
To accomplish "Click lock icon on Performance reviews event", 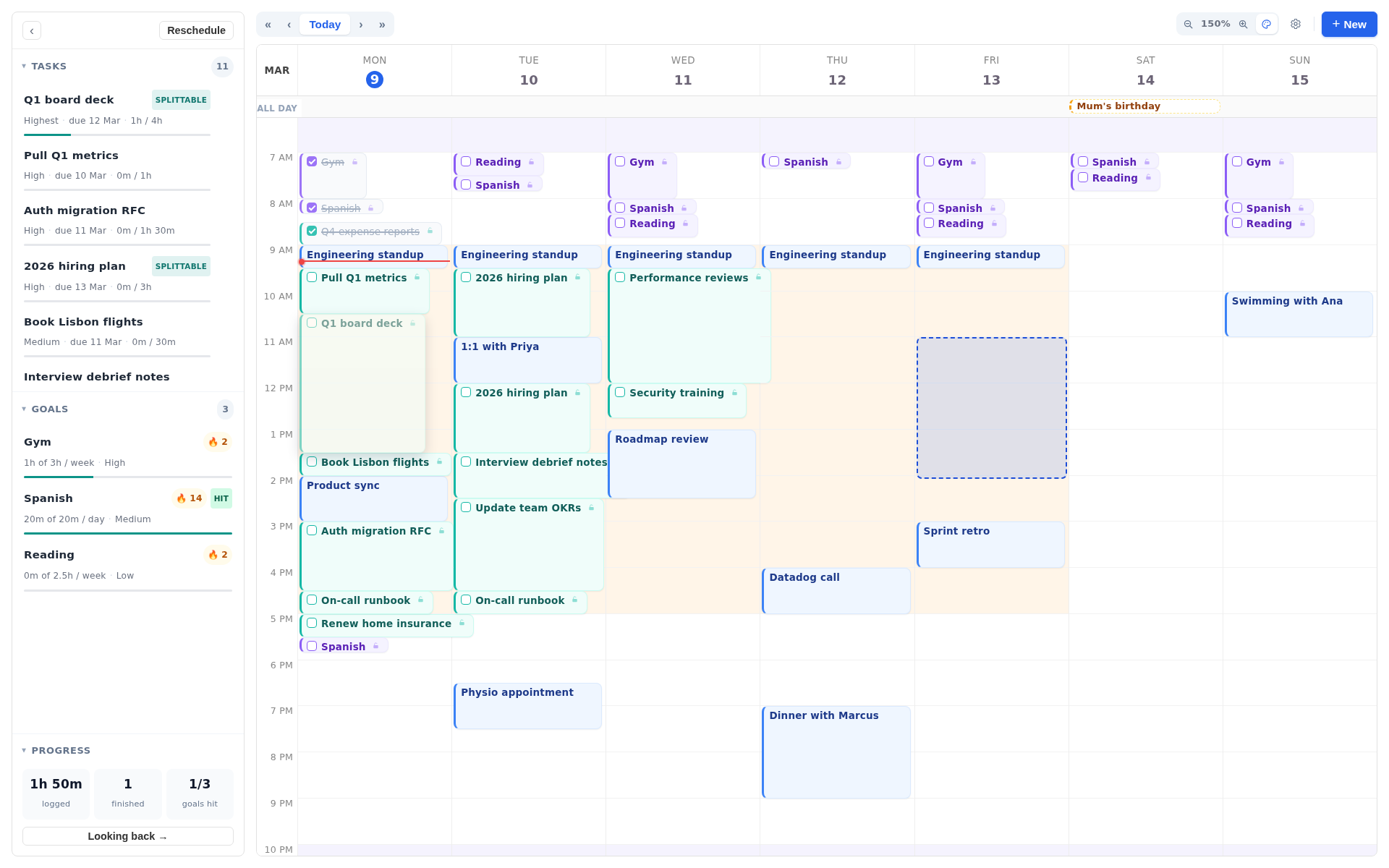I will coord(758,278).
